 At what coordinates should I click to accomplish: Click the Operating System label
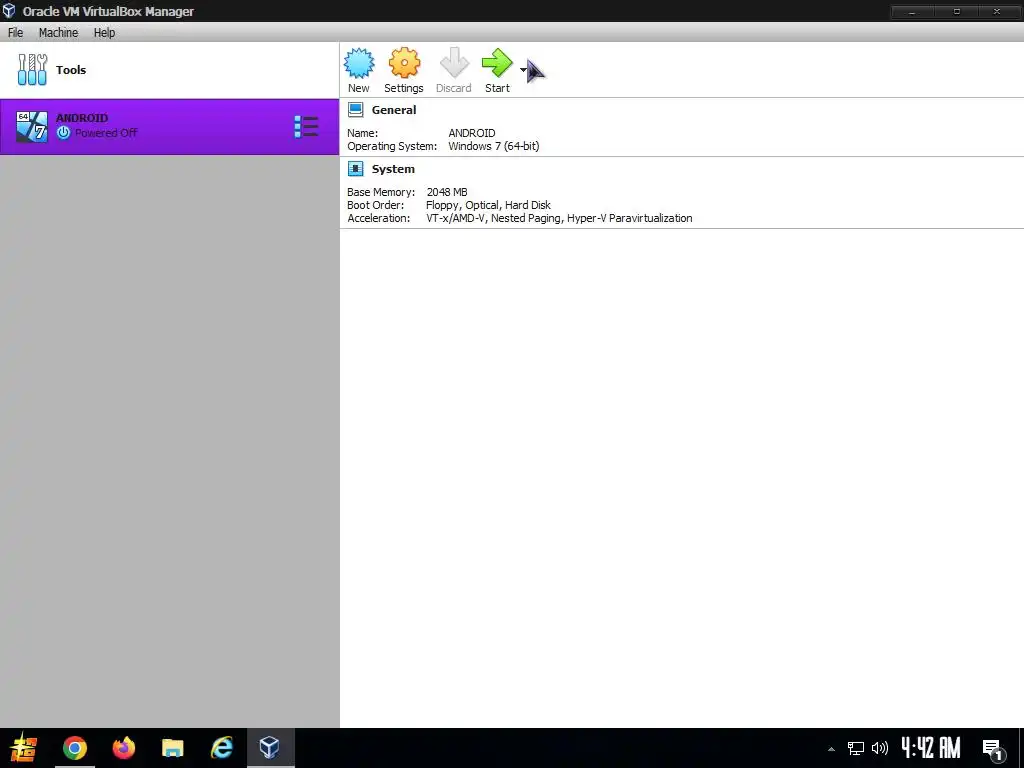[392, 146]
